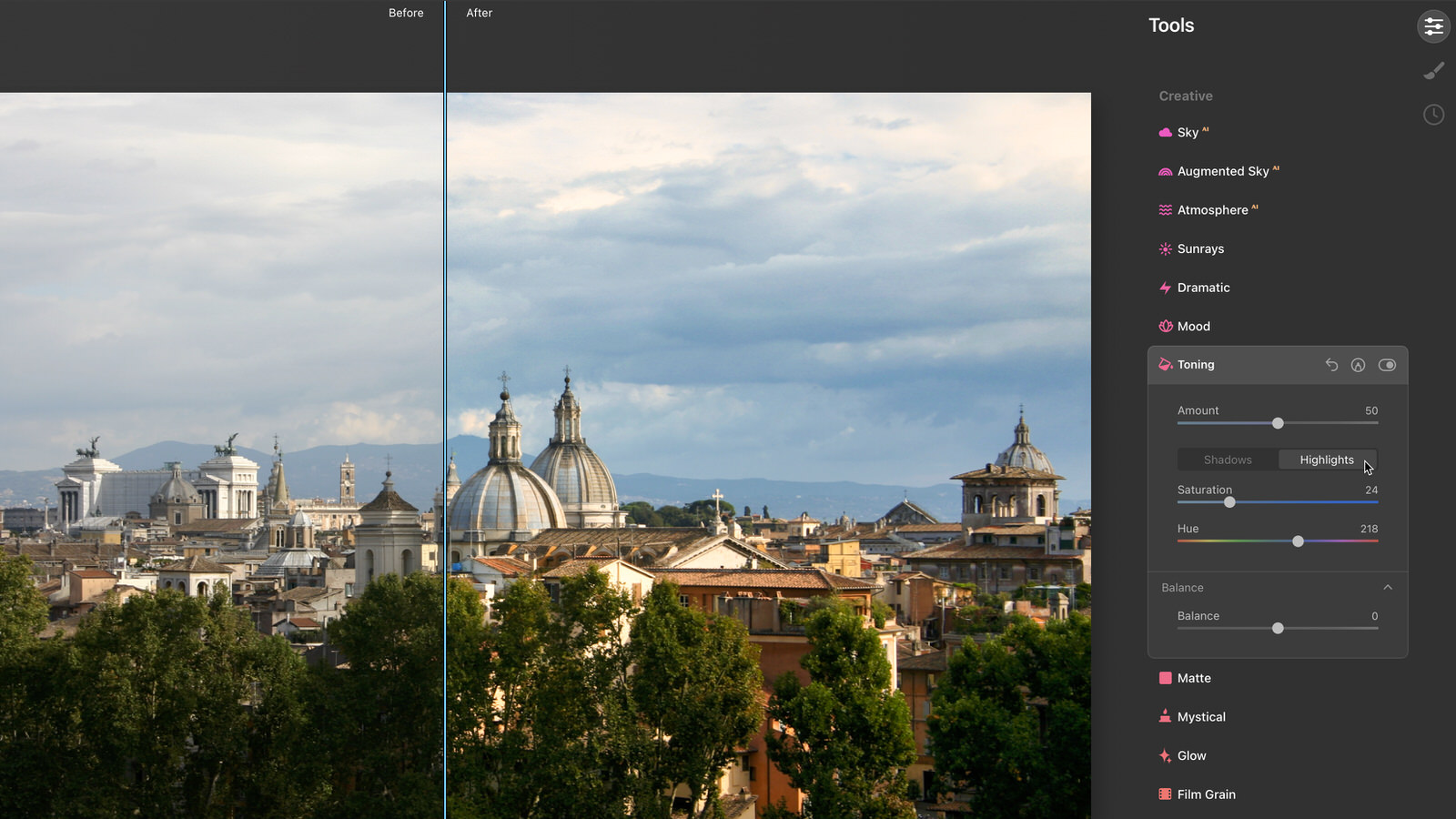The image size is (1456, 819).
Task: Click the Atmosphere waves icon
Action: (x=1165, y=210)
